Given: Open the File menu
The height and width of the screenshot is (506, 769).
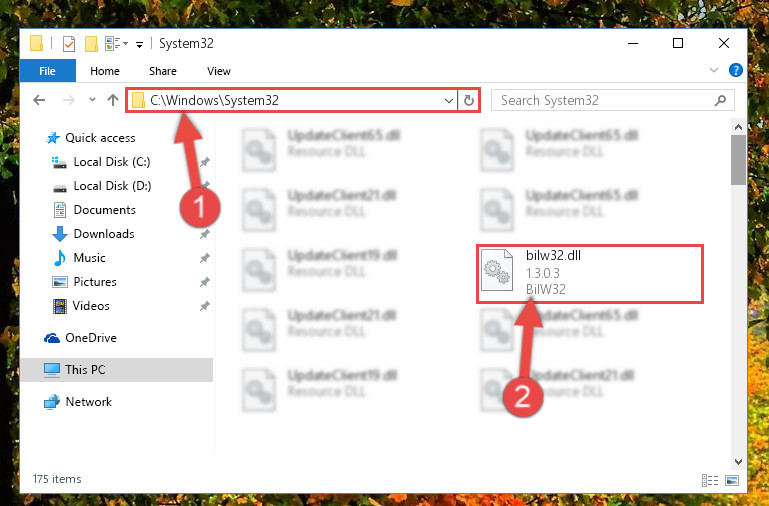Looking at the screenshot, I should point(48,71).
